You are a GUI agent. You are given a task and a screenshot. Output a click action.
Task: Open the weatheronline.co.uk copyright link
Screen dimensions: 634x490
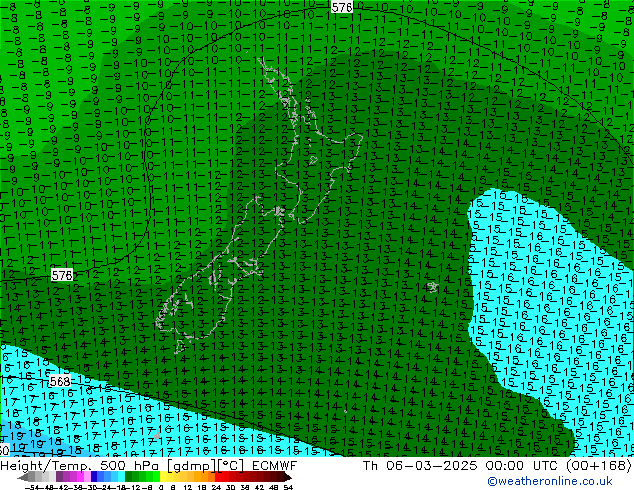(550, 481)
